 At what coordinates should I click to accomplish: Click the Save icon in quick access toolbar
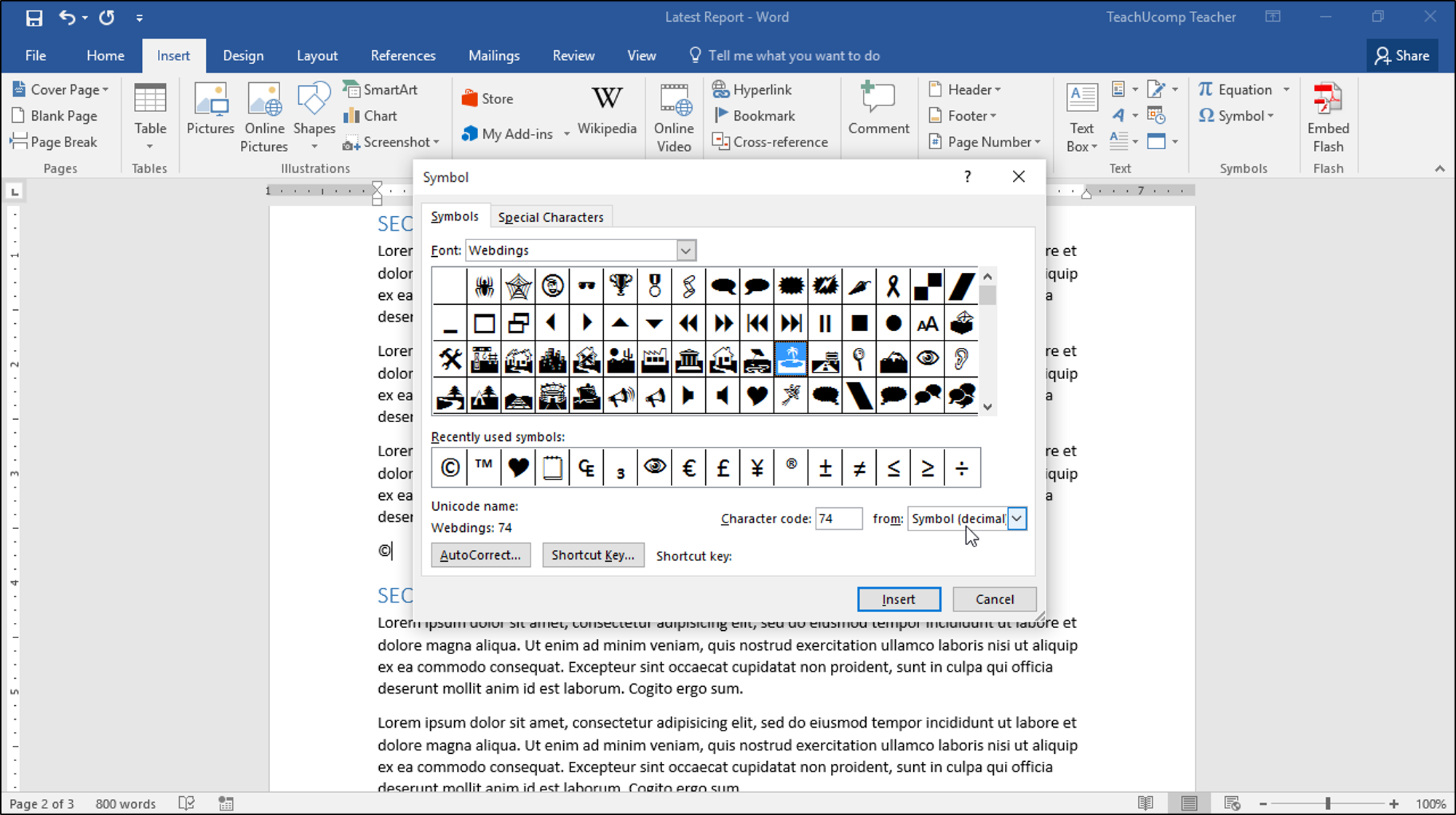click(34, 17)
